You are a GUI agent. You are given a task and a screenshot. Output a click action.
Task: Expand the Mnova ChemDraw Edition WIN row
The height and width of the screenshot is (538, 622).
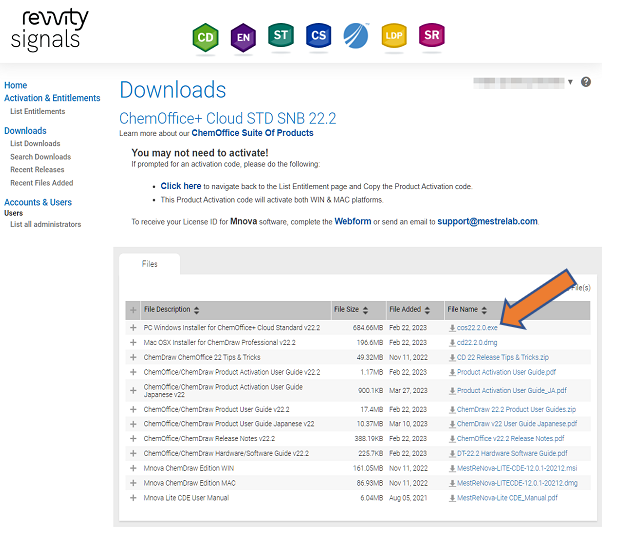pyautogui.click(x=133, y=468)
